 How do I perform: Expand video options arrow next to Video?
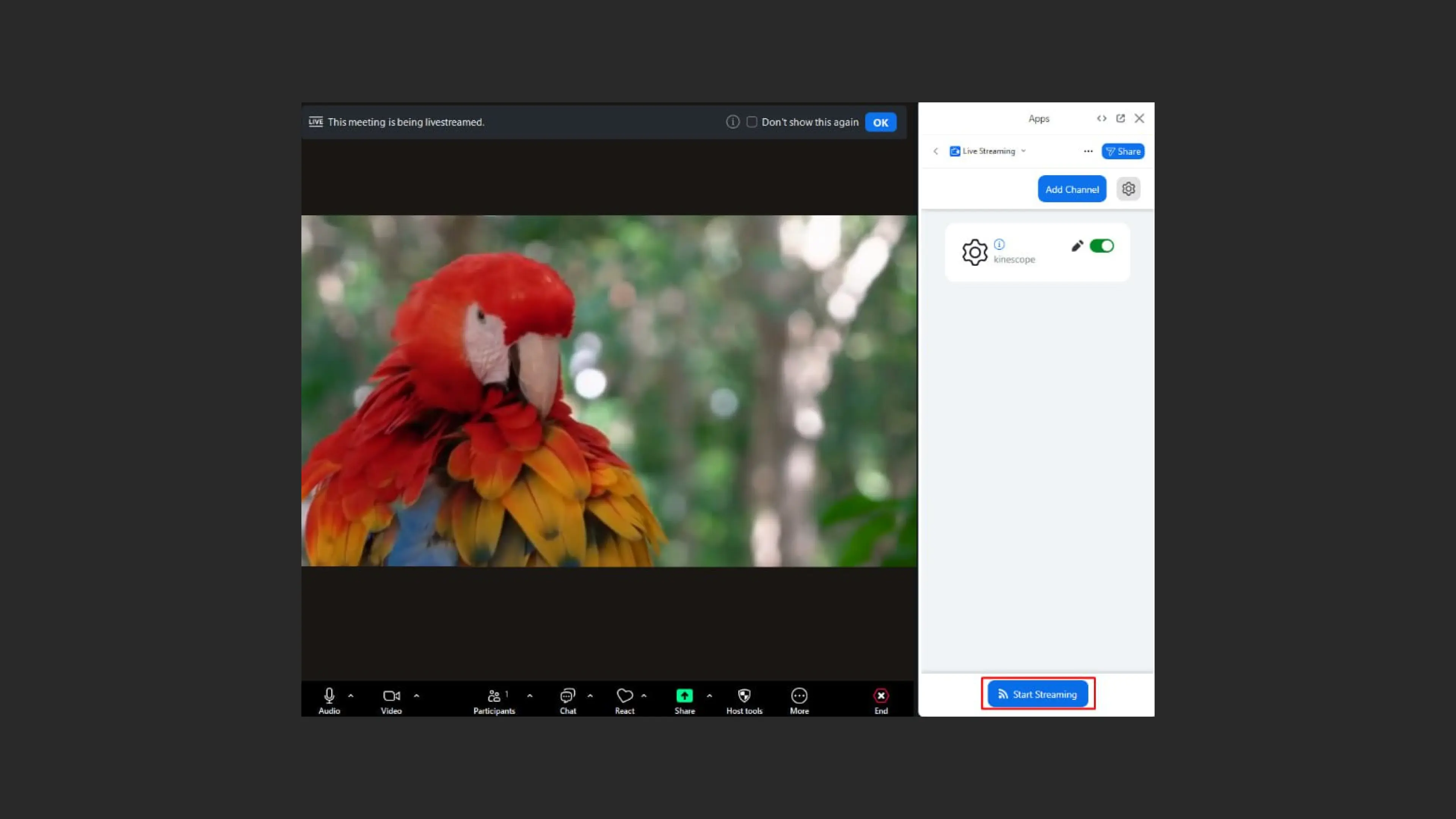(x=417, y=696)
